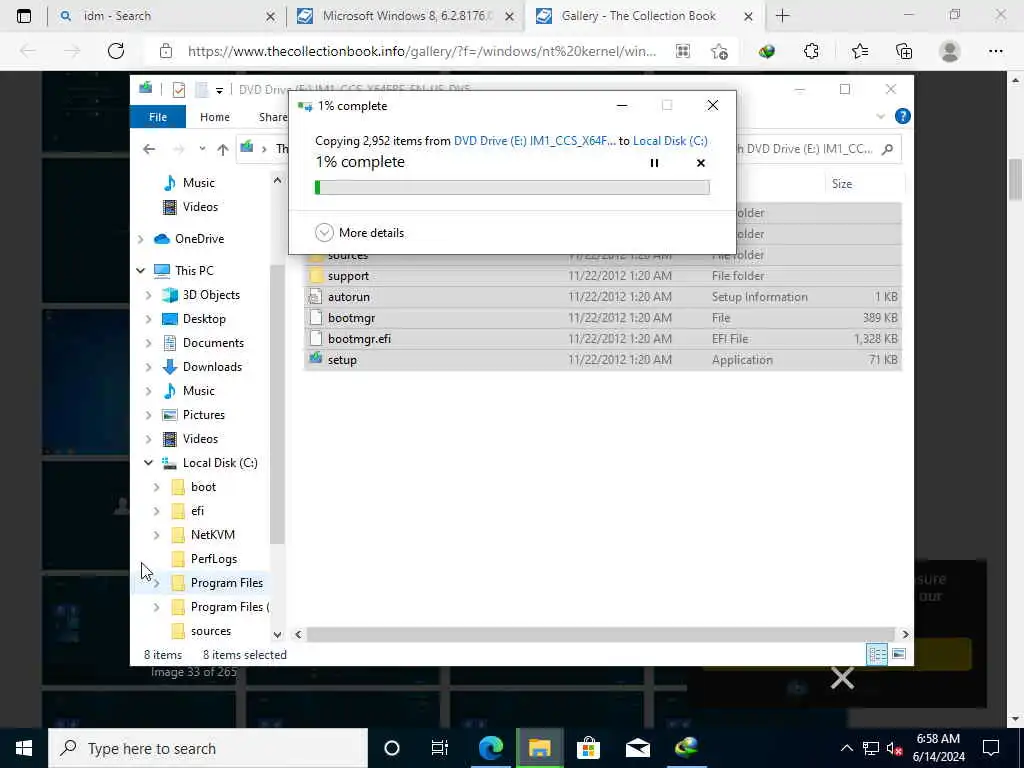
Task: Collapse the This PC tree node
Action: click(x=140, y=270)
